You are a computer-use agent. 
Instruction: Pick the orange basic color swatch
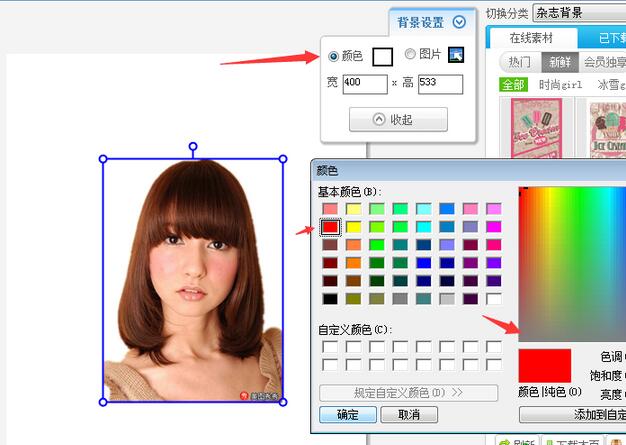353,263
